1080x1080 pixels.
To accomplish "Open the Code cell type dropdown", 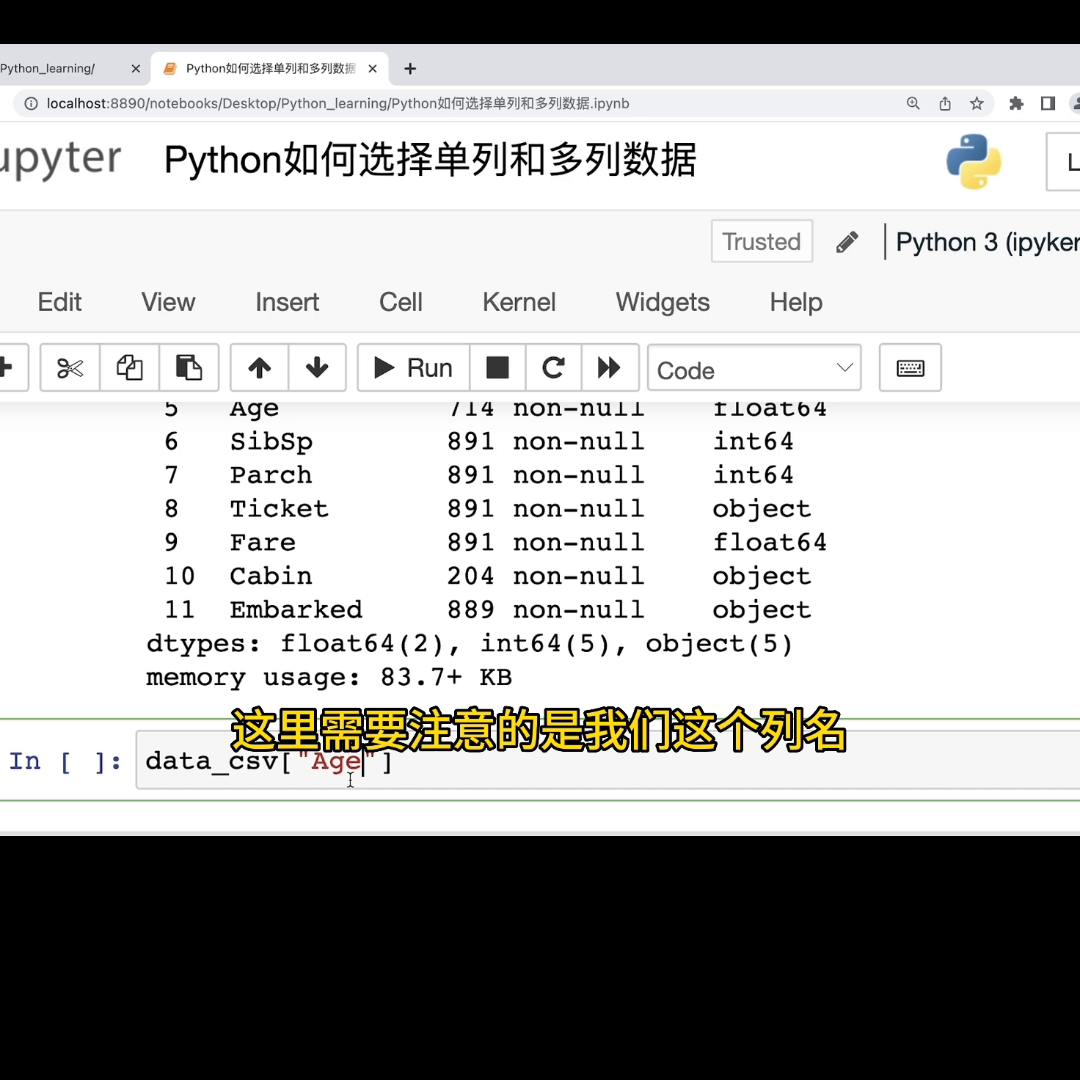I will [x=754, y=369].
